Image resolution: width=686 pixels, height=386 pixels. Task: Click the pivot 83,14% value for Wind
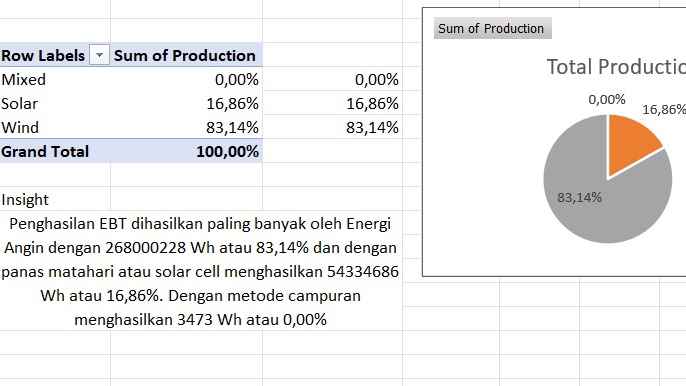pyautogui.click(x=186, y=127)
